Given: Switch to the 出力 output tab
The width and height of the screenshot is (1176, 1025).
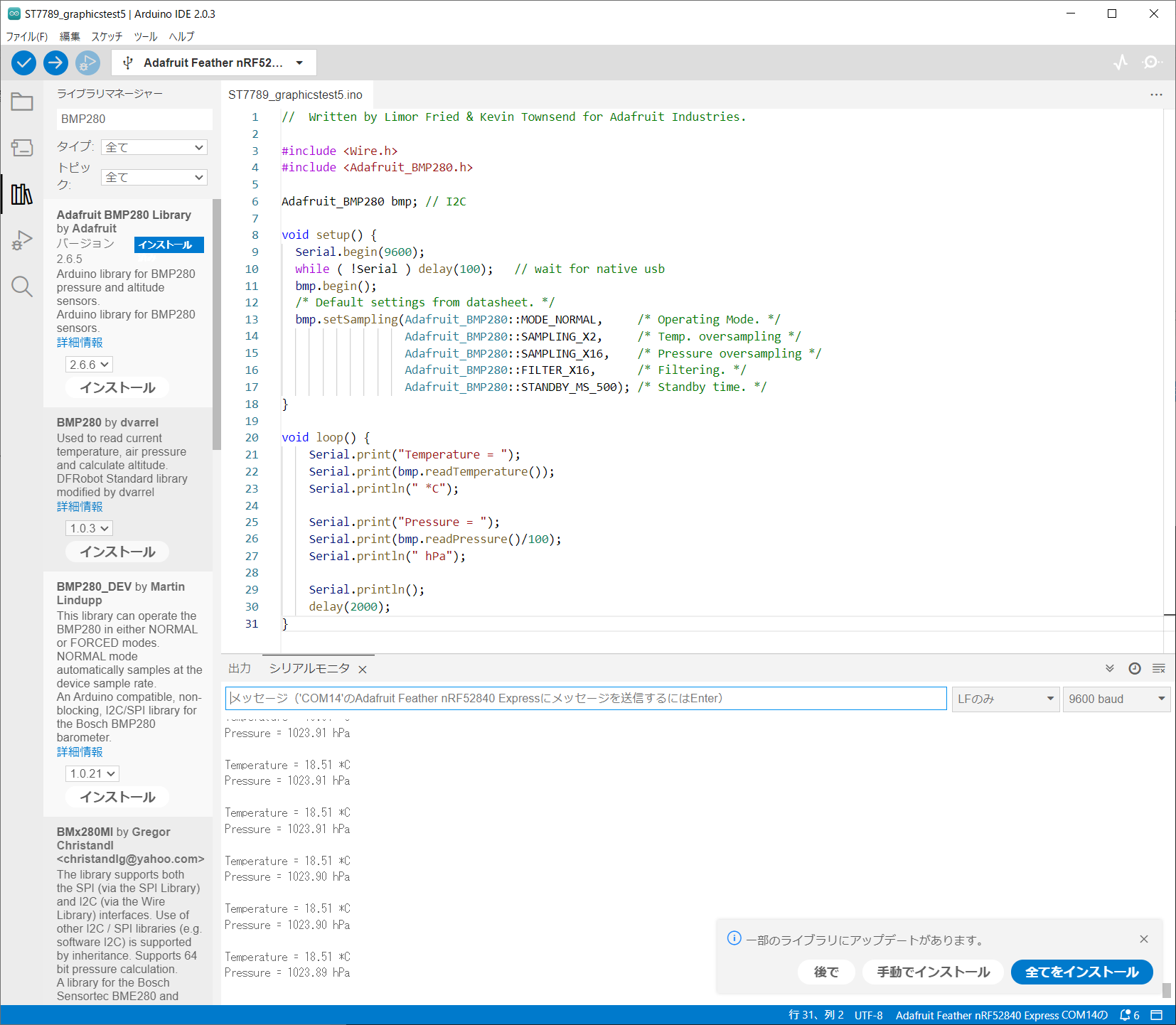Looking at the screenshot, I should [240, 668].
